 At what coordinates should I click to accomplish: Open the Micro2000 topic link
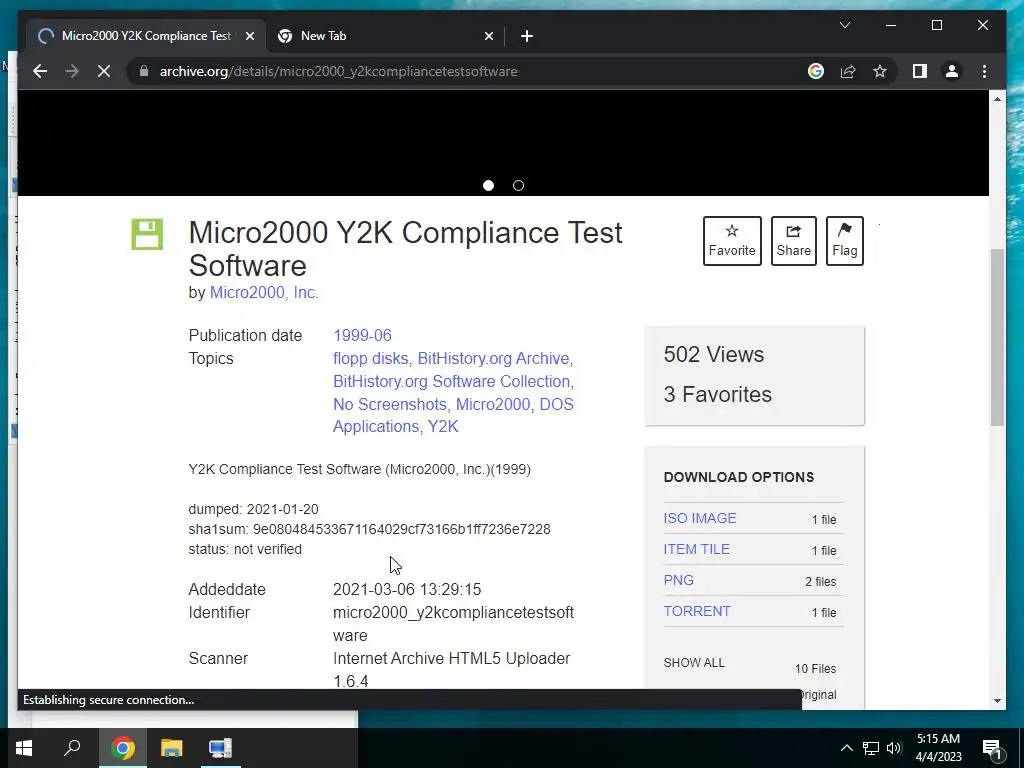click(x=493, y=404)
